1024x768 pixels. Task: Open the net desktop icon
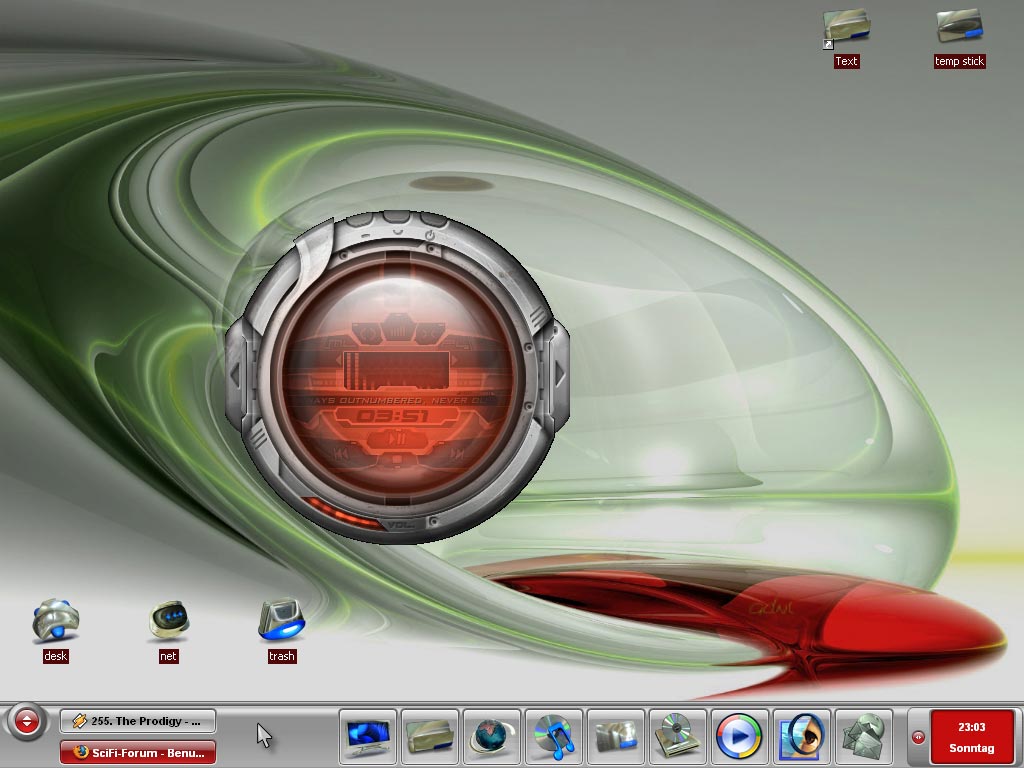168,621
